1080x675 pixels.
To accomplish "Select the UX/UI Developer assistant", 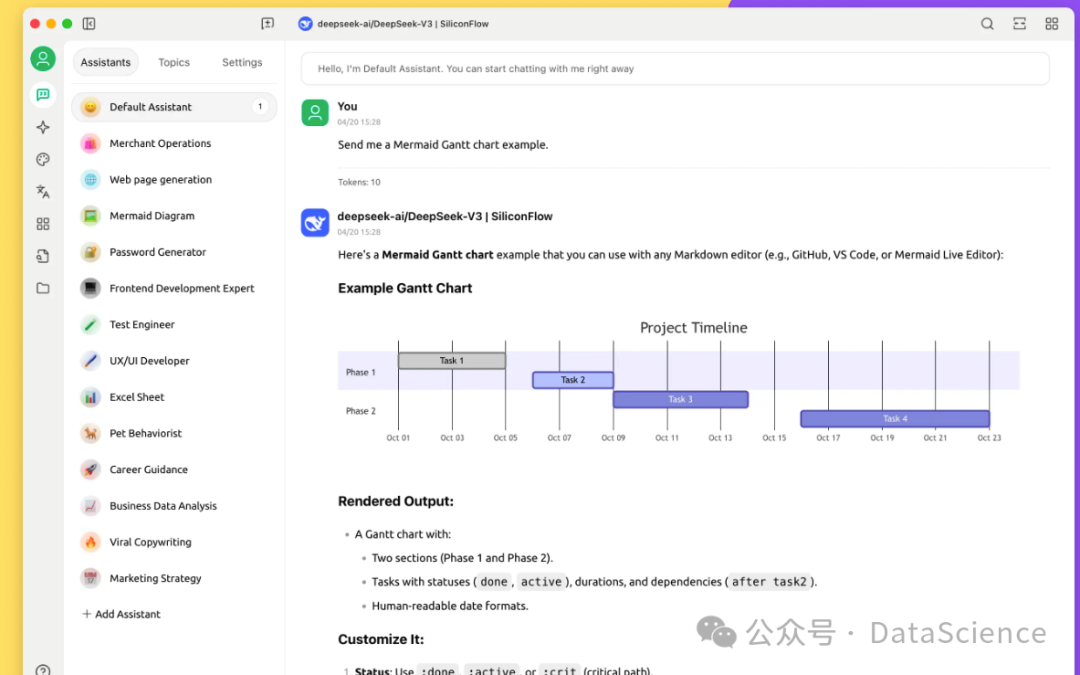I will [174, 360].
